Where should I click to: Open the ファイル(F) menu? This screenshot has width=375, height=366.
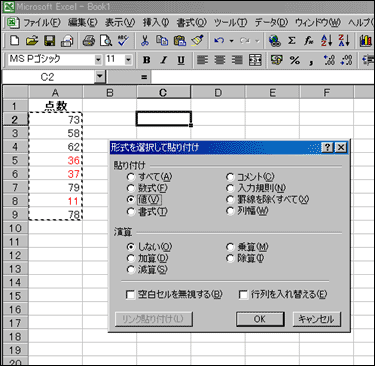(42, 23)
